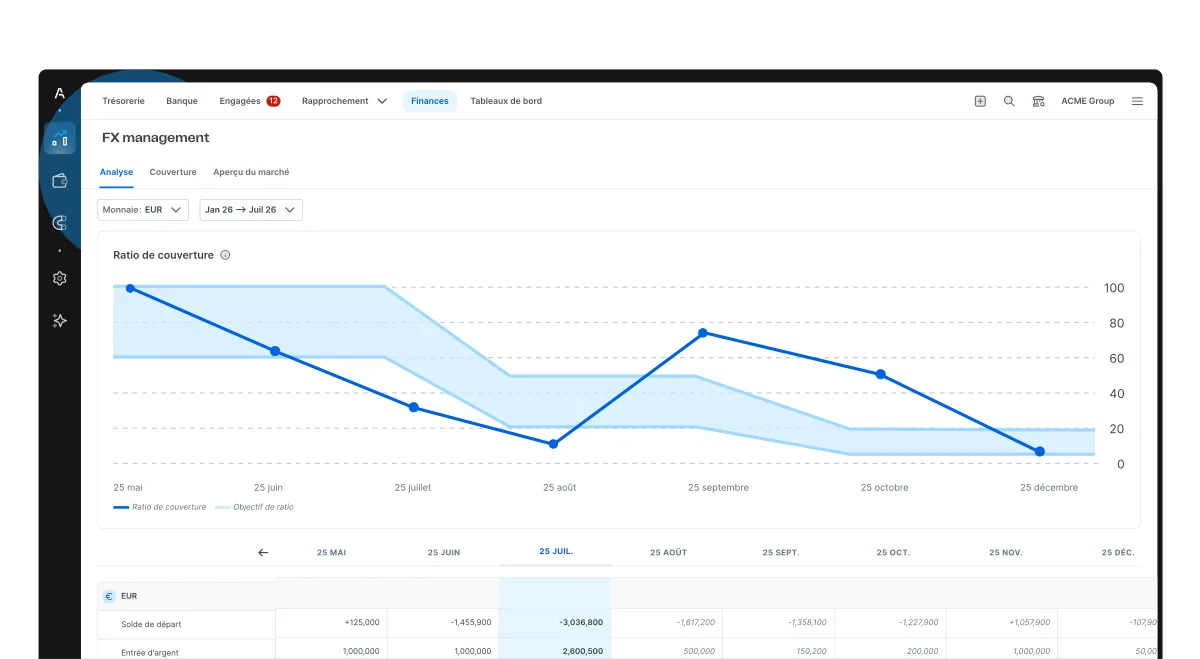Click the back arrow left of 25 MAI
1200x659 pixels.
[263, 552]
